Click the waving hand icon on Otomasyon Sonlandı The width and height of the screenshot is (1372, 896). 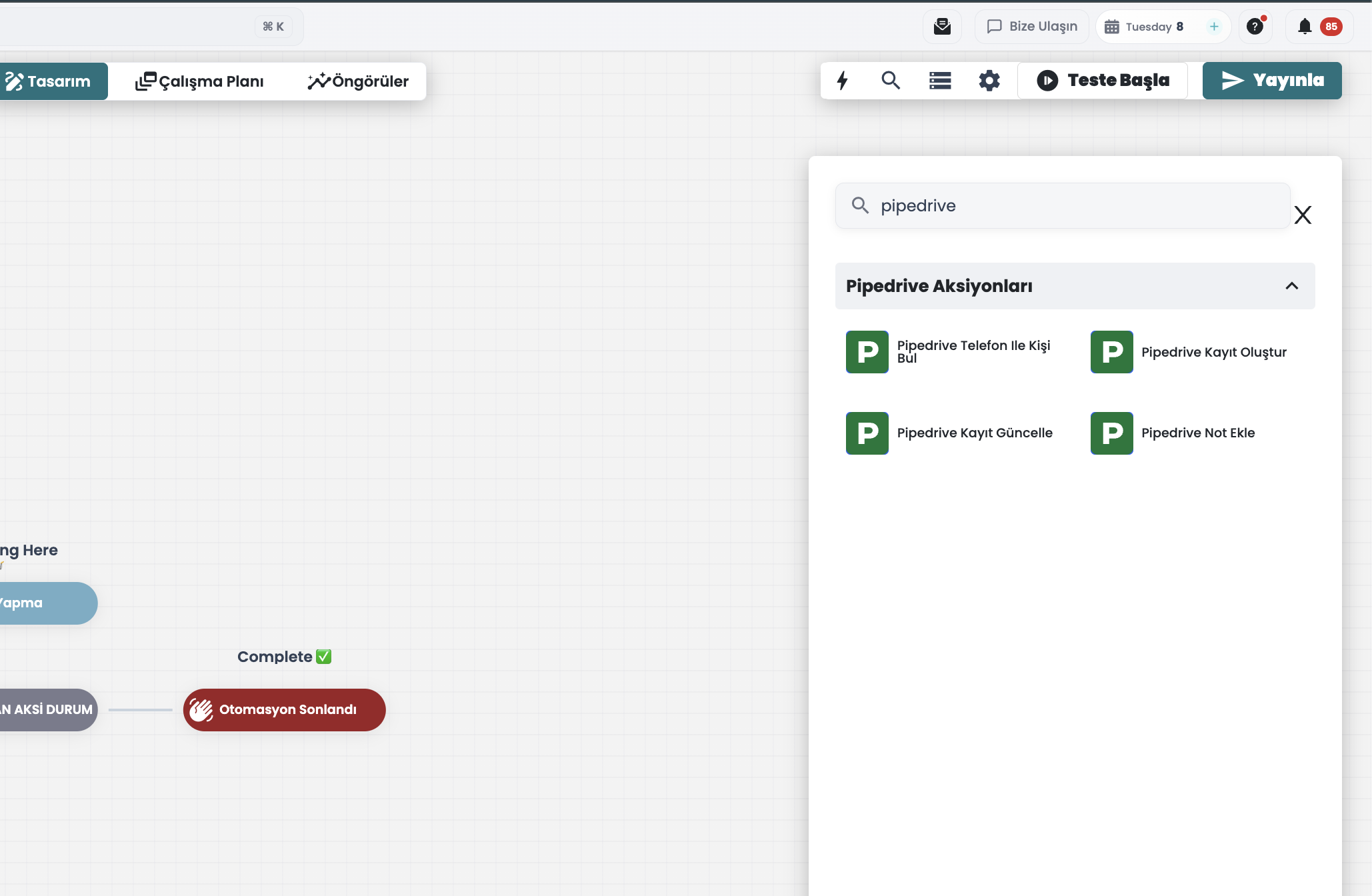(x=201, y=709)
